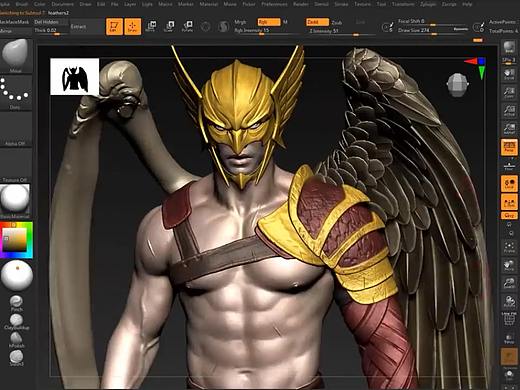The image size is (520, 390).
Task: Click the Scale view button in right shelf
Action: point(509,284)
